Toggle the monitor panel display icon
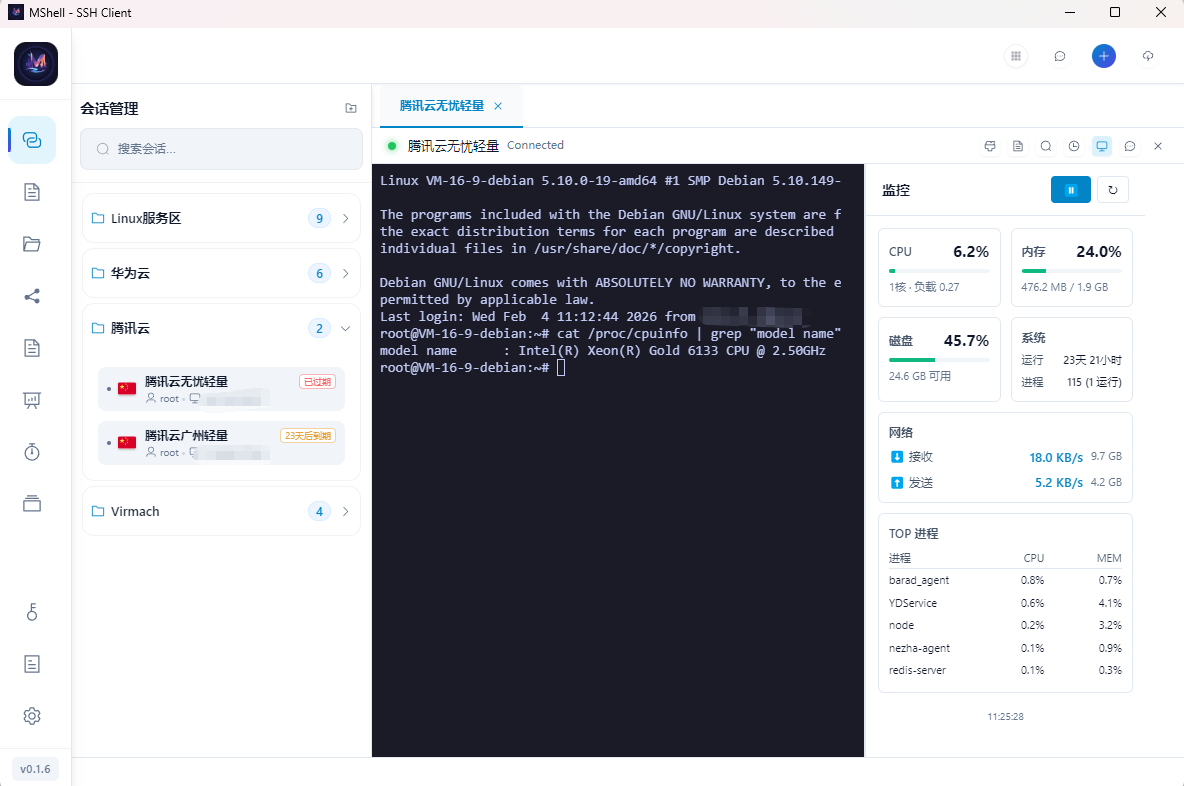 click(1102, 146)
